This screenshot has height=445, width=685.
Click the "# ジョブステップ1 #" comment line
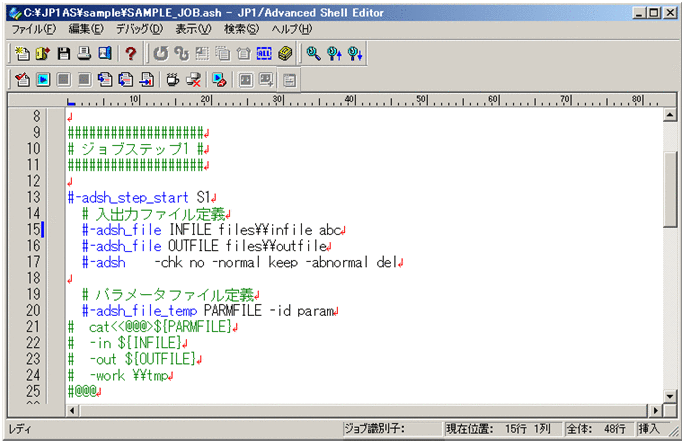(136, 149)
